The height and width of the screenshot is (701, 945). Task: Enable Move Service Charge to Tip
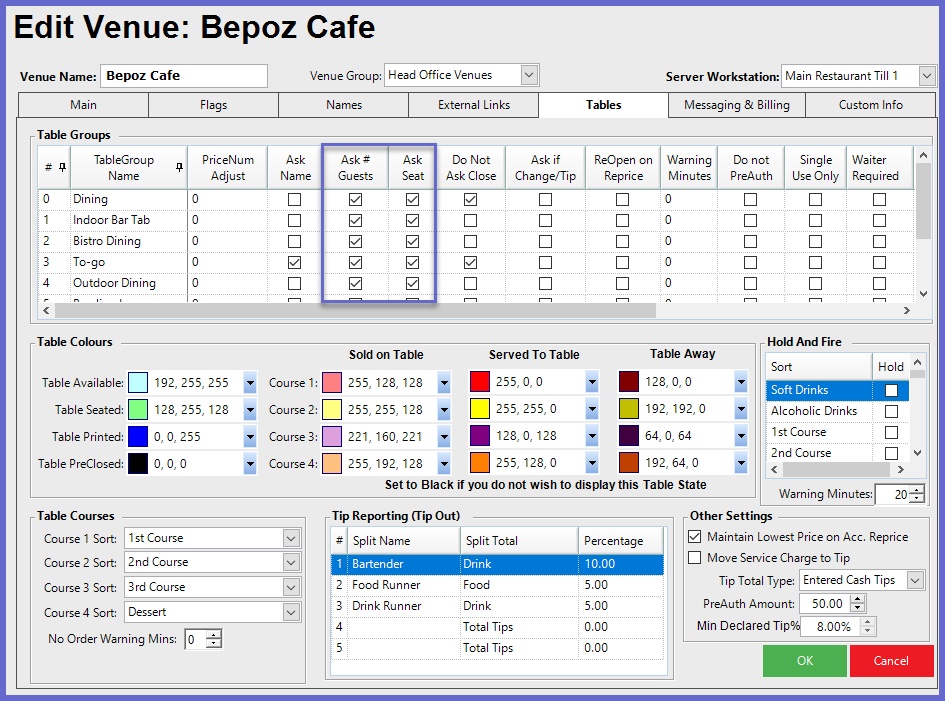(695, 558)
